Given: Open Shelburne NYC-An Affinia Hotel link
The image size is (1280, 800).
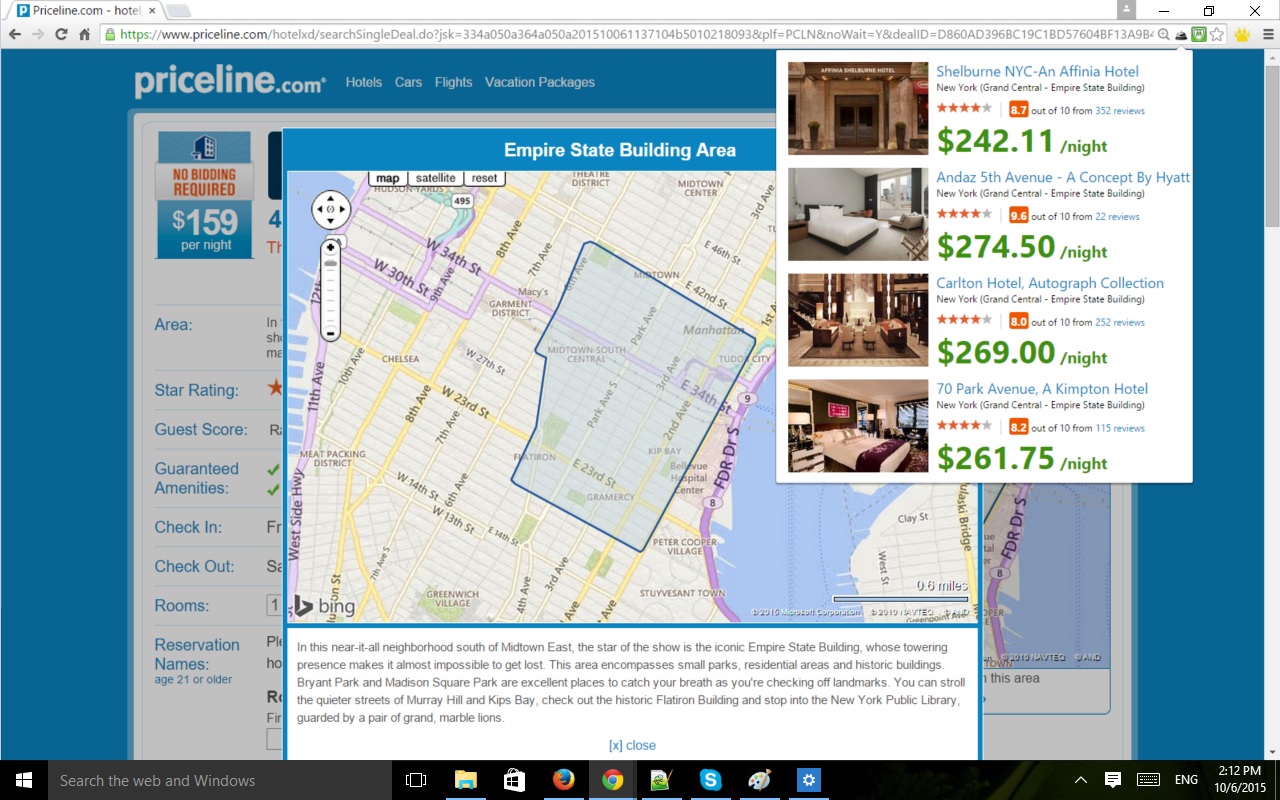Looking at the screenshot, I should click(x=1037, y=71).
